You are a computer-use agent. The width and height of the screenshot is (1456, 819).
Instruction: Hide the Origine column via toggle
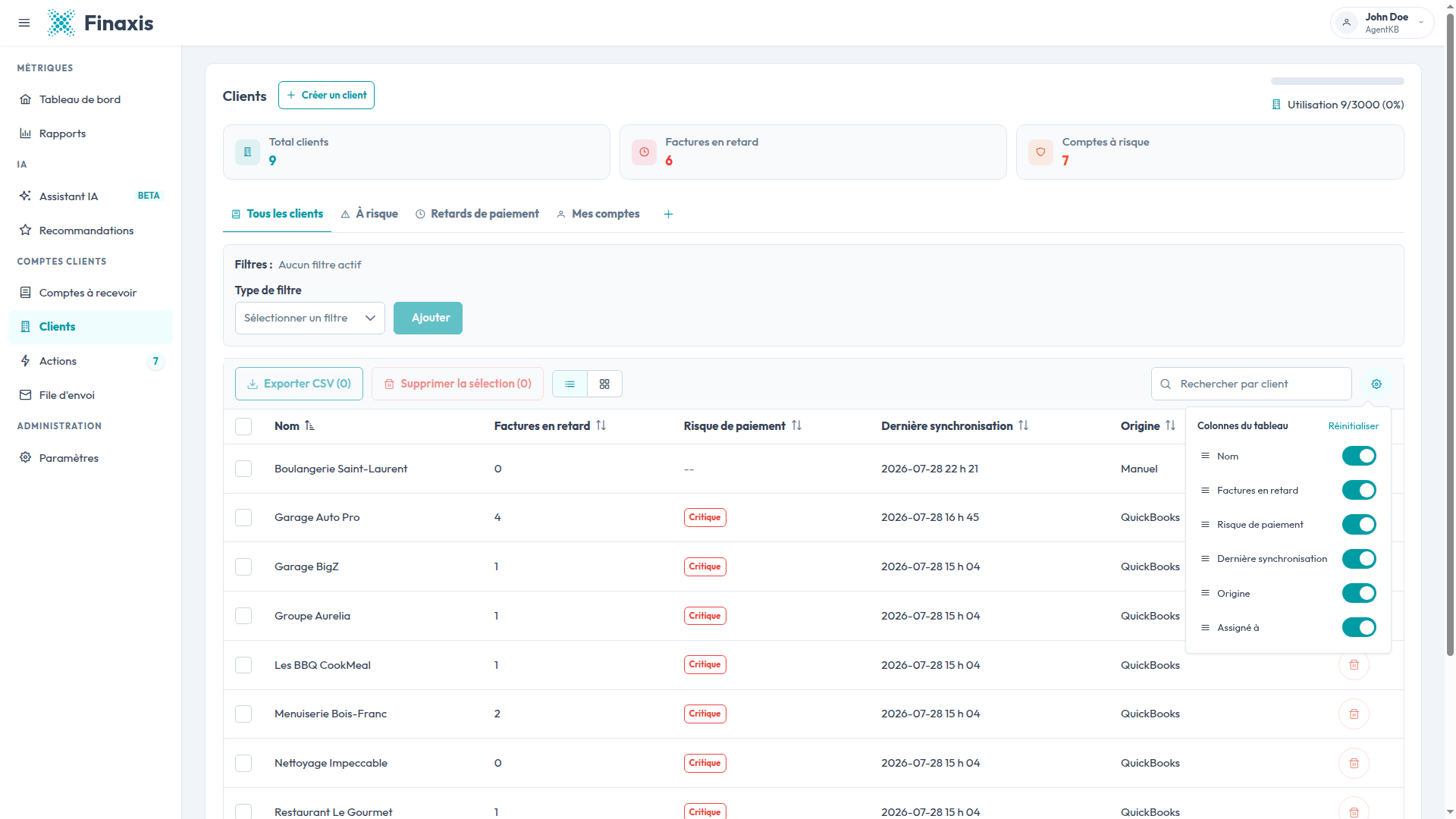[1359, 593]
